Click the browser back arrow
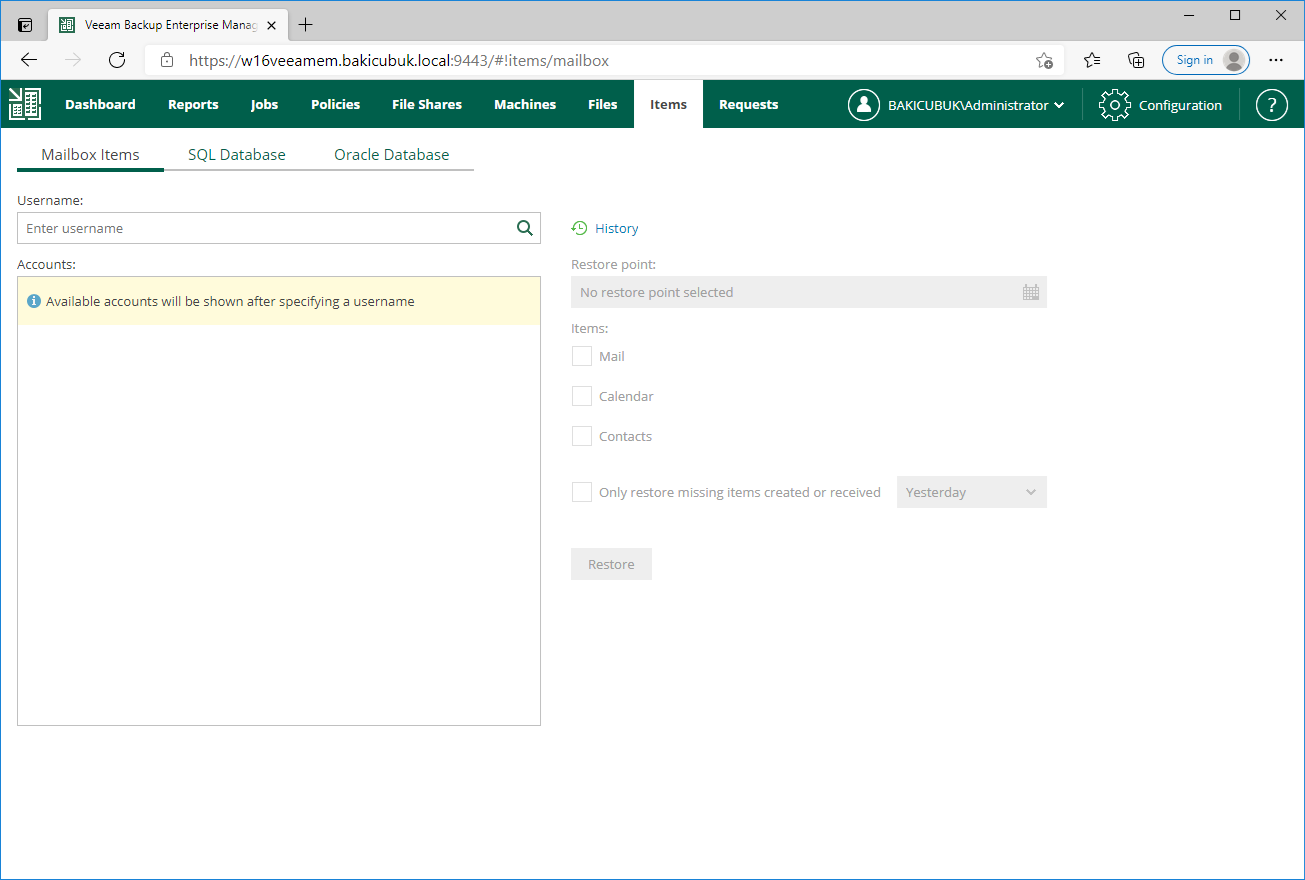The image size is (1305, 880). click(x=29, y=60)
